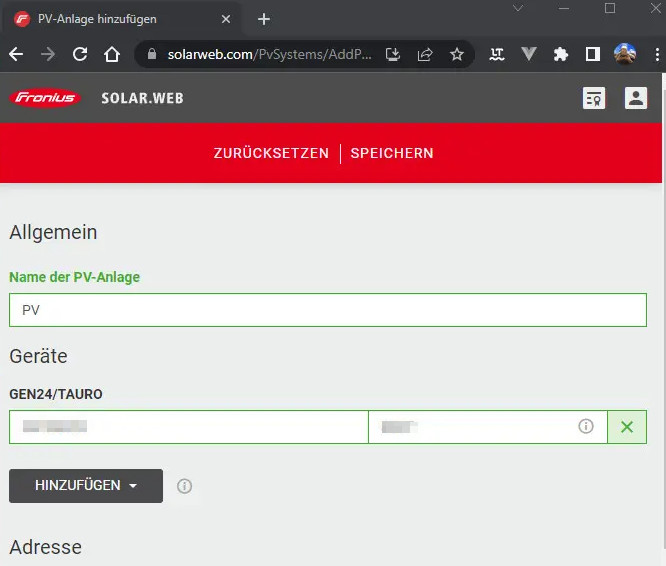This screenshot has height=566, width=666.
Task: Open the tab search chevron in title bar
Action: [x=518, y=9]
